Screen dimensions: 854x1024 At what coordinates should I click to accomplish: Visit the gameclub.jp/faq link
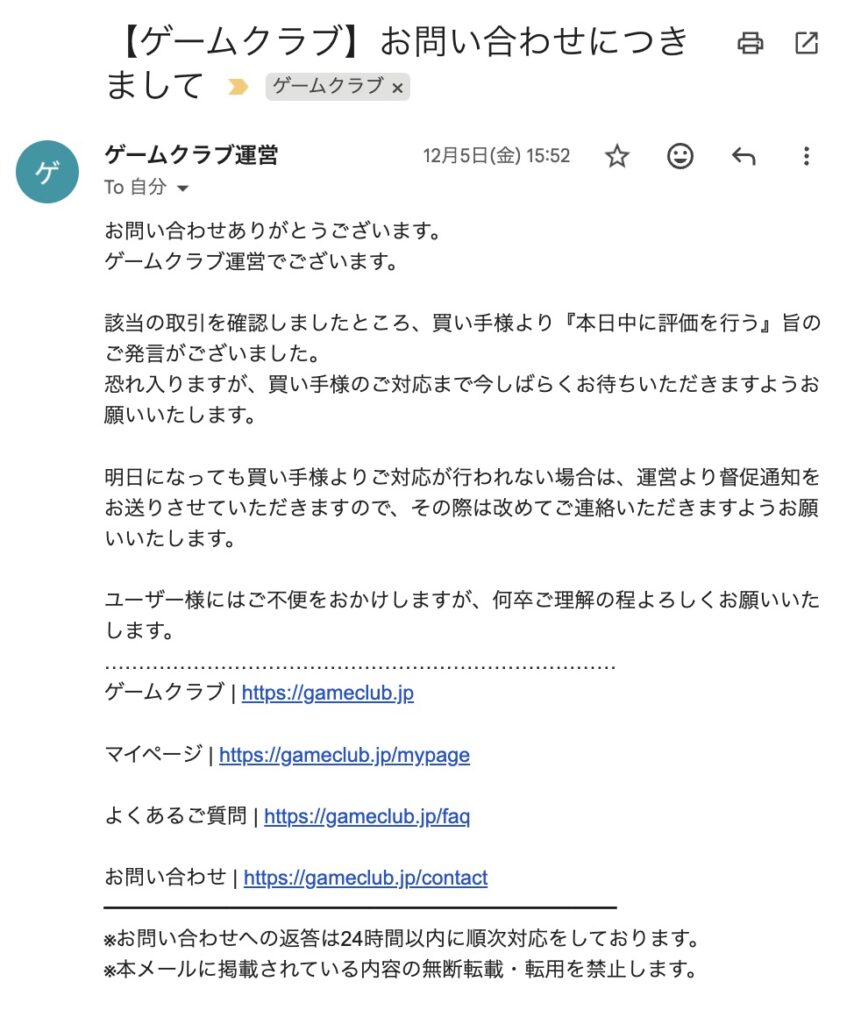(x=367, y=816)
